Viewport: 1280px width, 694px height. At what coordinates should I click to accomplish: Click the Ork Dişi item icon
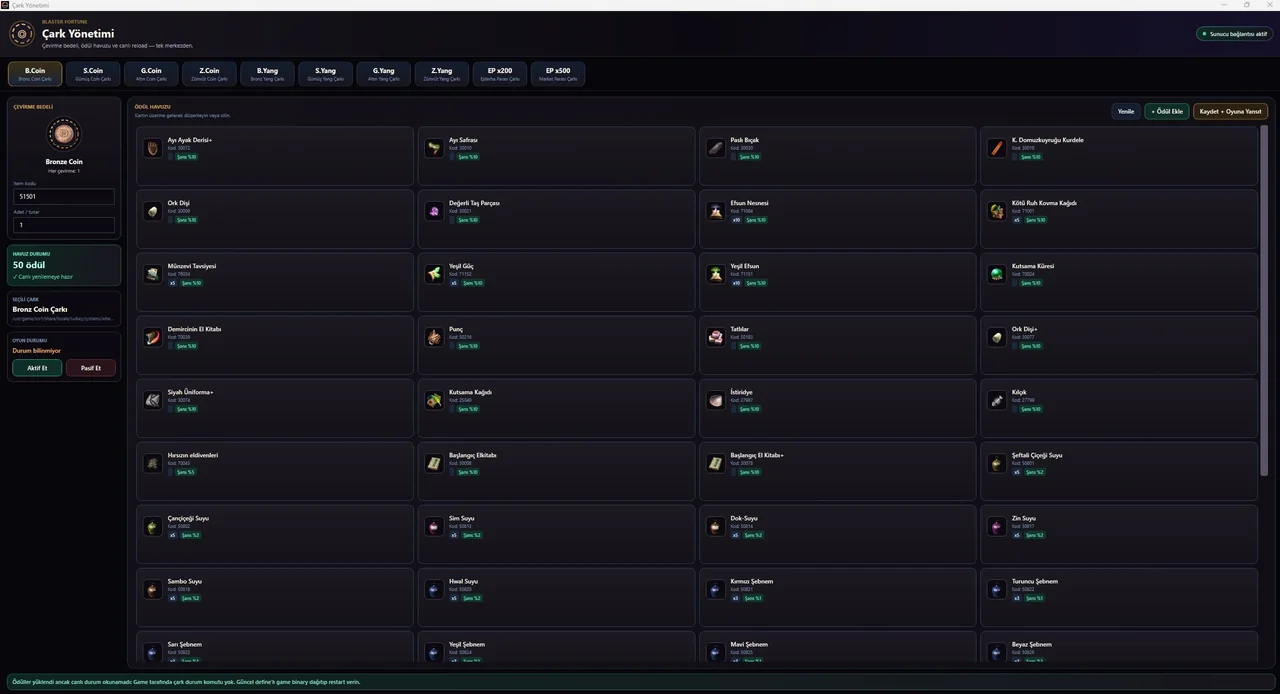tap(152, 211)
